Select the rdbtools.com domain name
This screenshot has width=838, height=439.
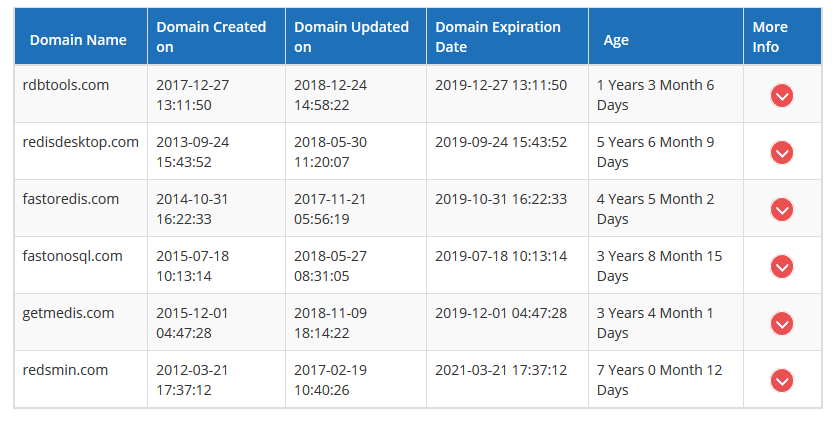(x=66, y=85)
